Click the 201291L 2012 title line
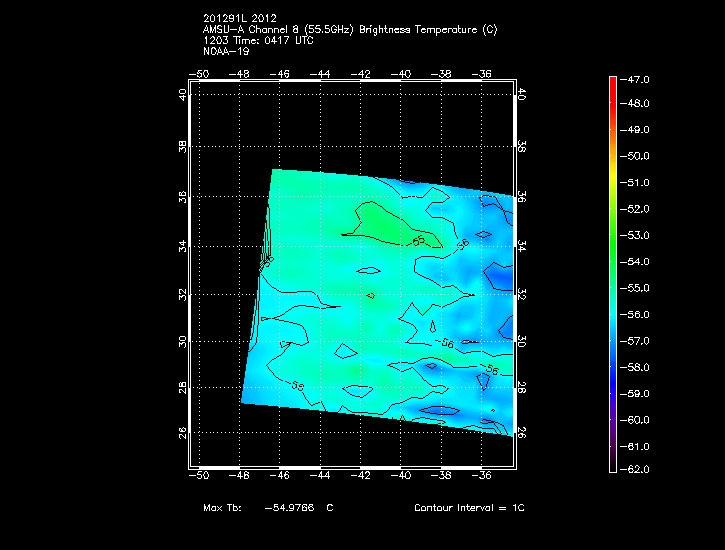The height and width of the screenshot is (550, 725). (242, 20)
